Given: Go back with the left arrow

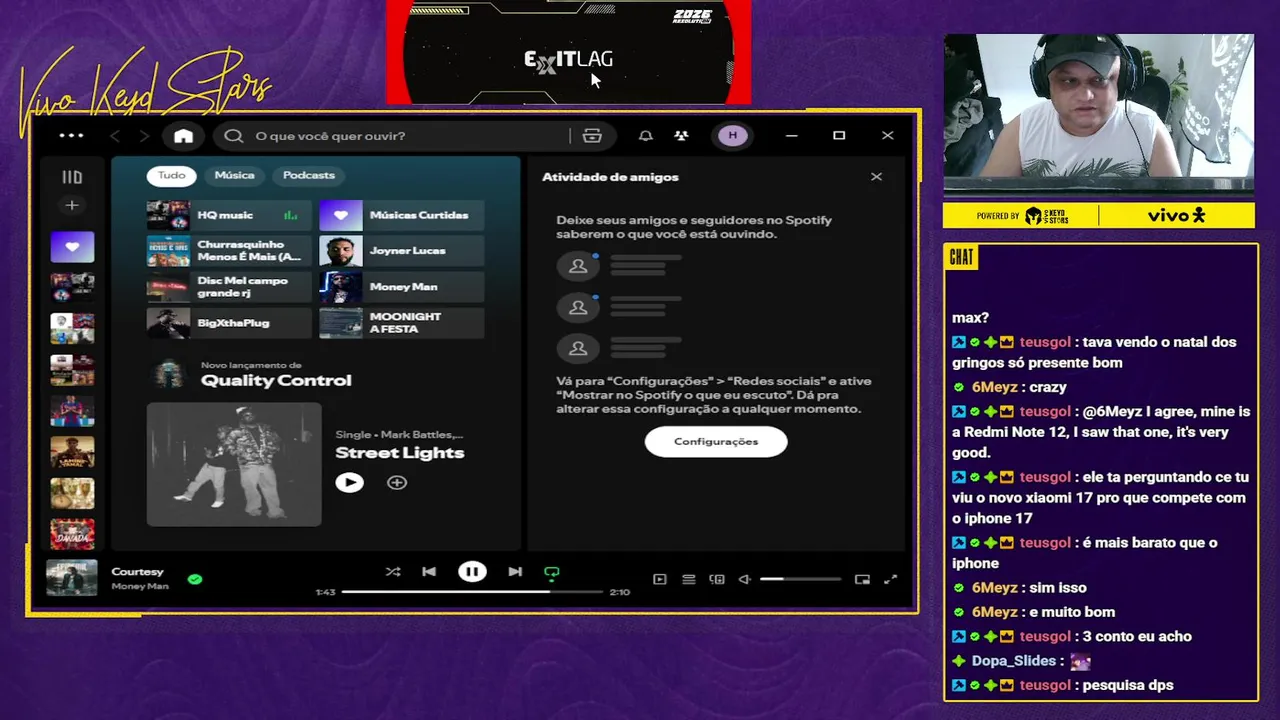Looking at the screenshot, I should (115, 136).
